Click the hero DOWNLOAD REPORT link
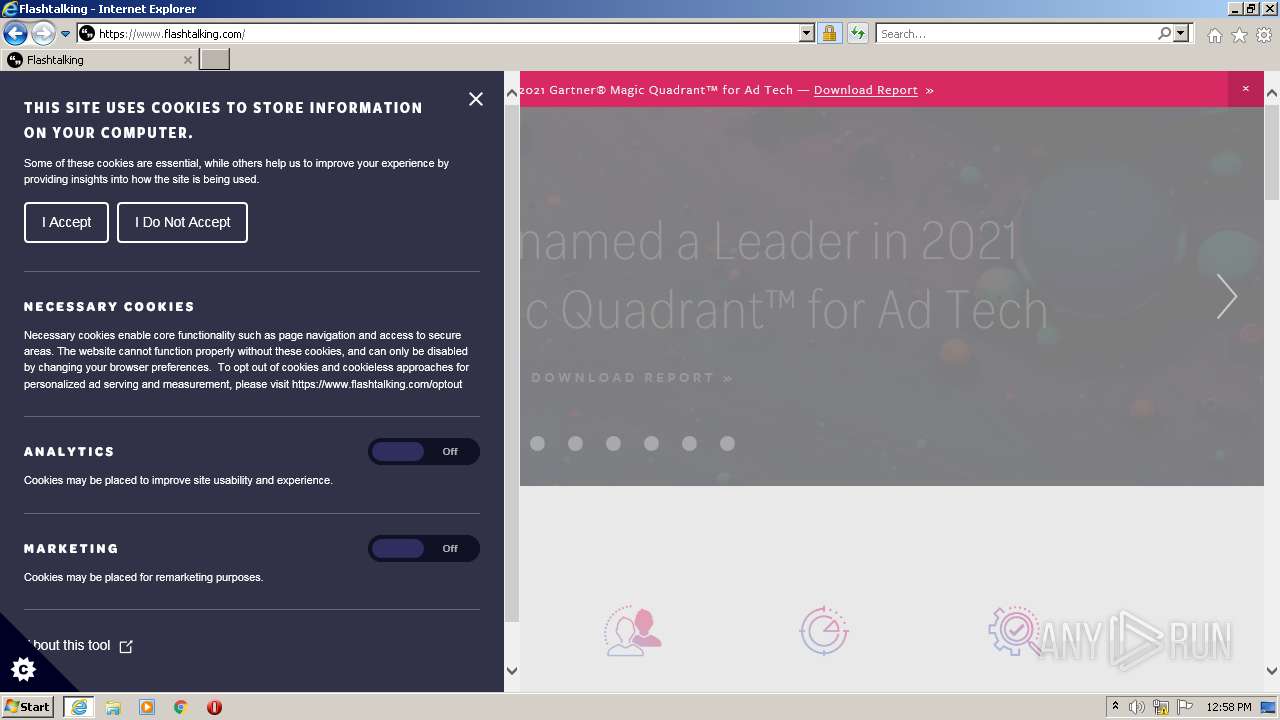 (x=632, y=378)
